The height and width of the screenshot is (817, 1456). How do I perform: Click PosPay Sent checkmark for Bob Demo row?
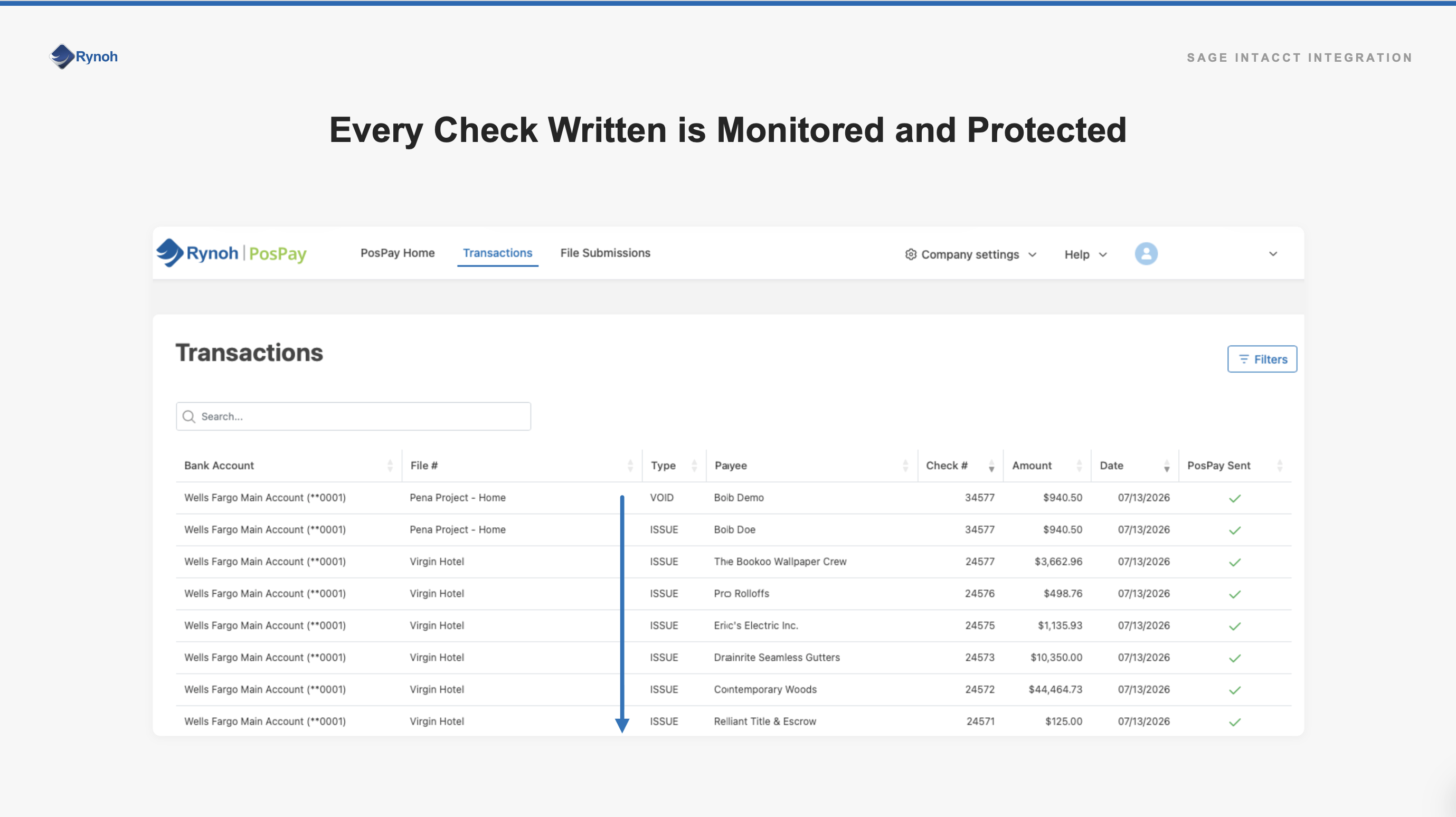pyautogui.click(x=1235, y=498)
